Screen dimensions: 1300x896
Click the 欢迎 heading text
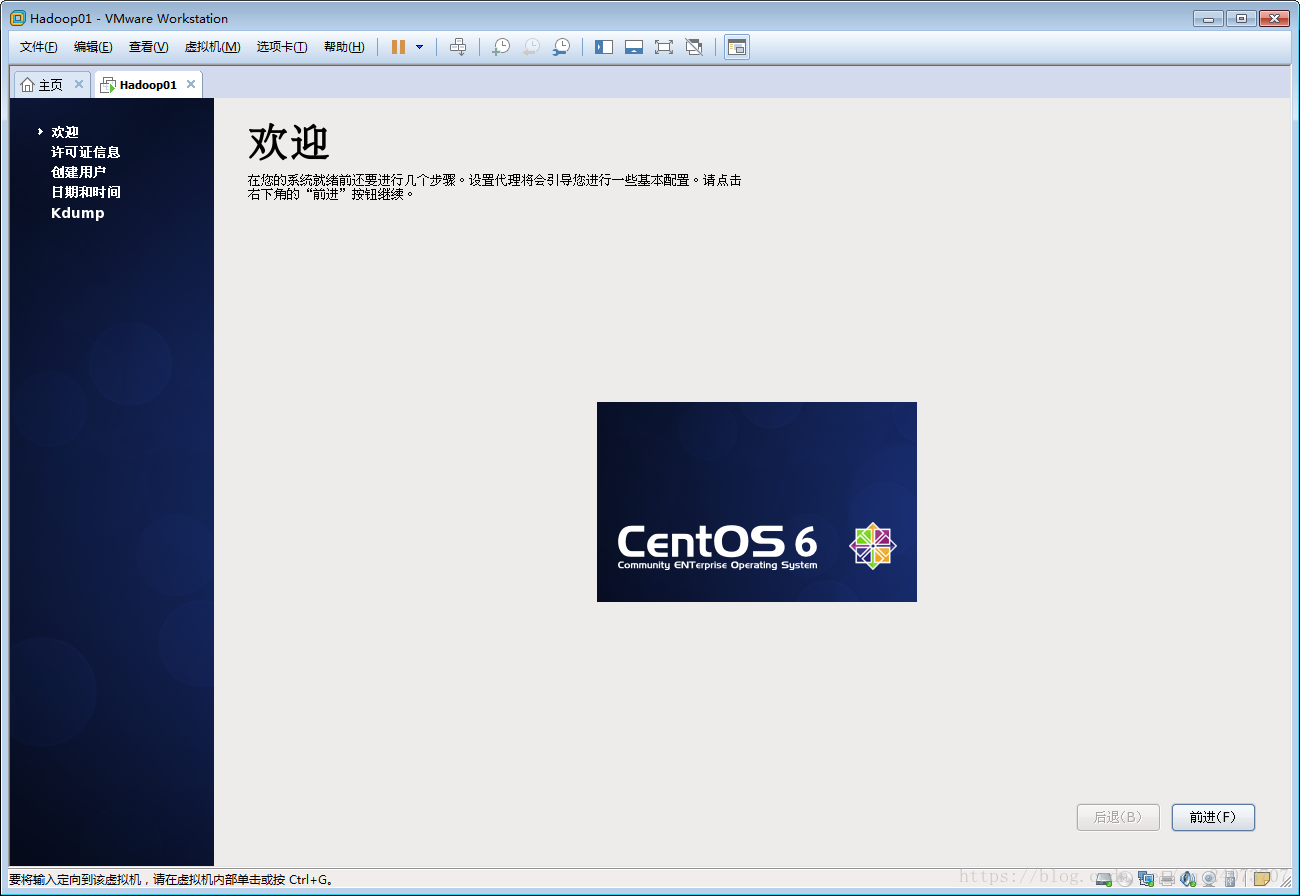289,143
